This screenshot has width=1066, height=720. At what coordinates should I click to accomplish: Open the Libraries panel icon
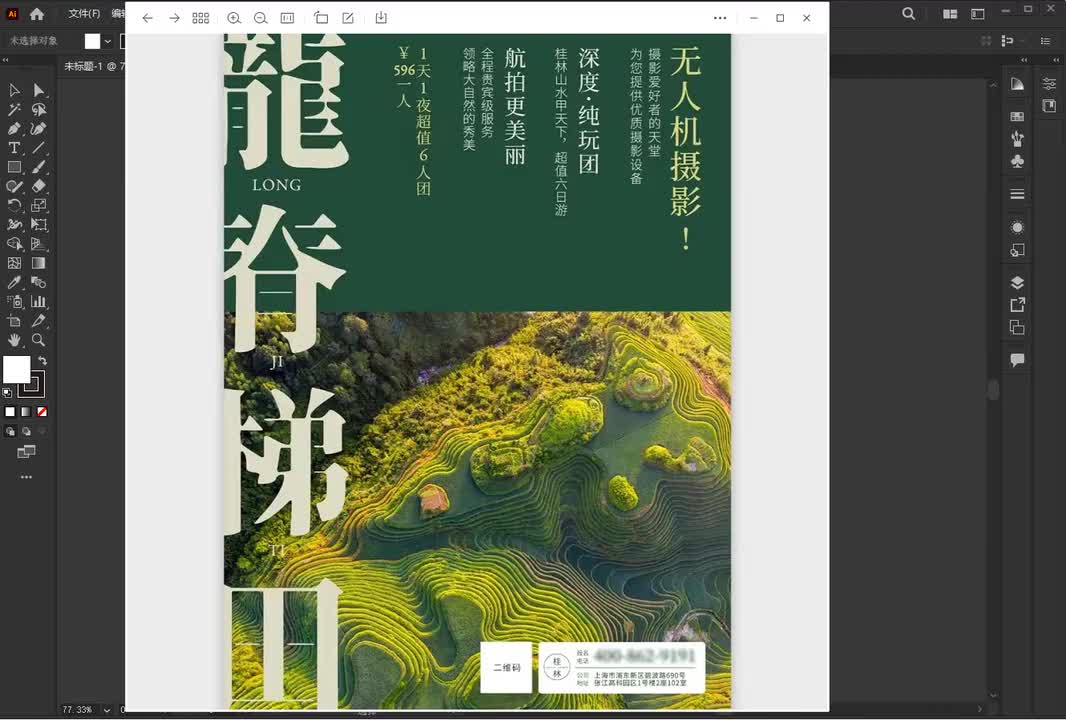pos(1049,106)
